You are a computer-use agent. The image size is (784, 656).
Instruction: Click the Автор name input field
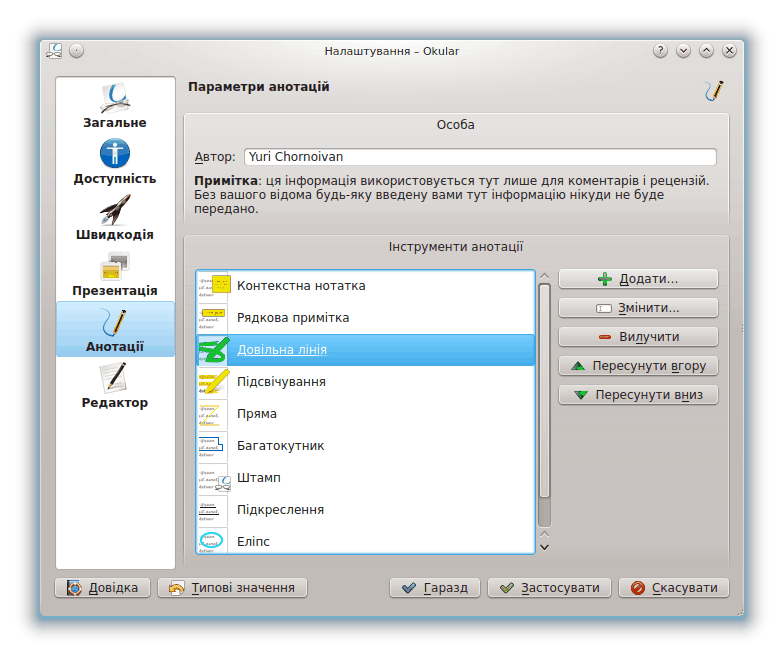click(480, 157)
